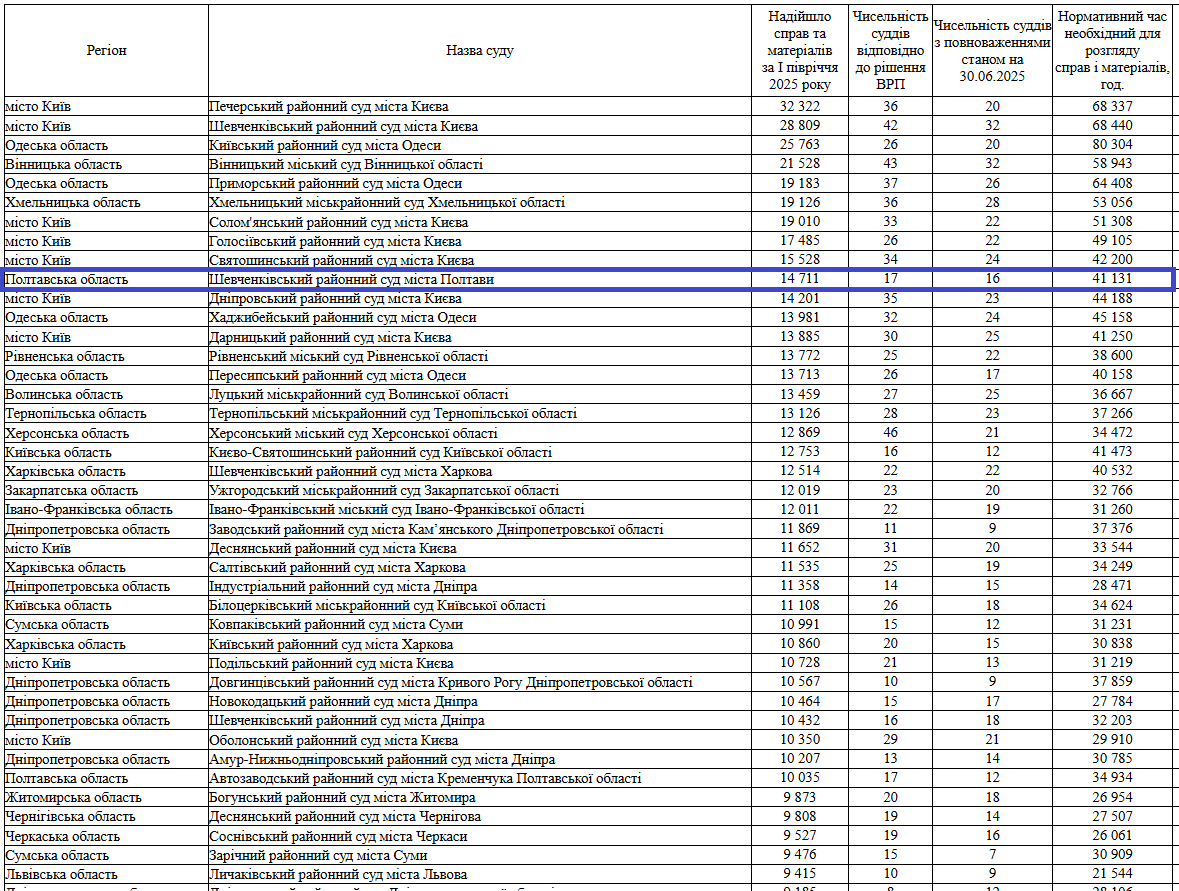Click header 'Нормативний час необхідний для розгляду'
Screen dimensions: 1179x891
(1112, 50)
